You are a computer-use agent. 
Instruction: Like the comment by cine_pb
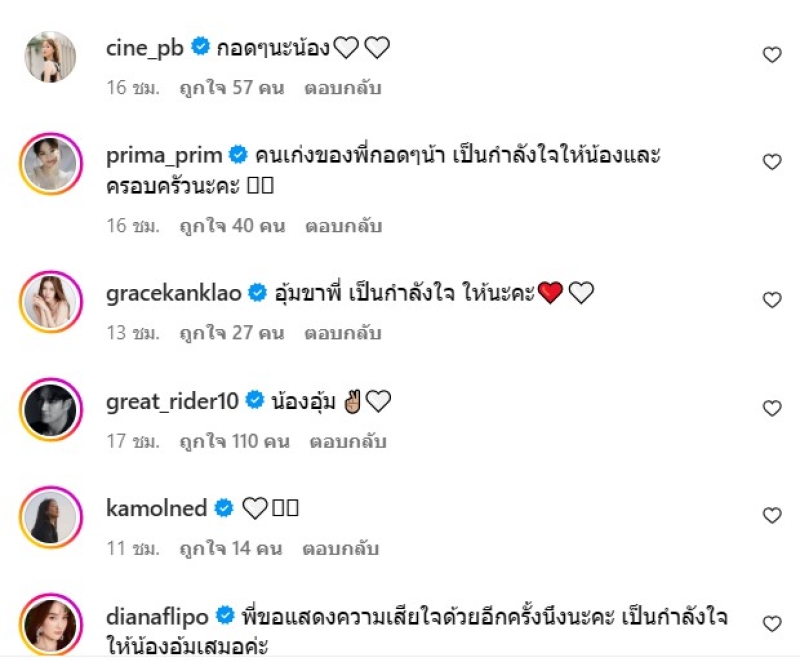coord(772,55)
